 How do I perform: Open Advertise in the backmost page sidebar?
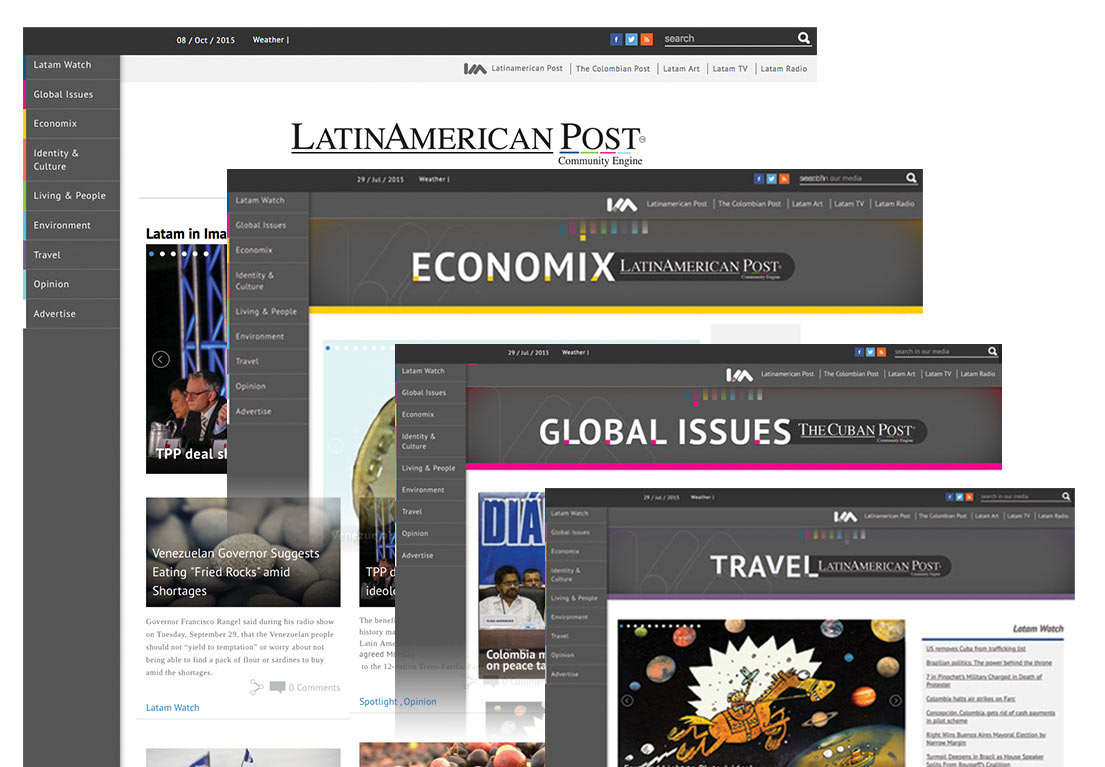coord(72,314)
